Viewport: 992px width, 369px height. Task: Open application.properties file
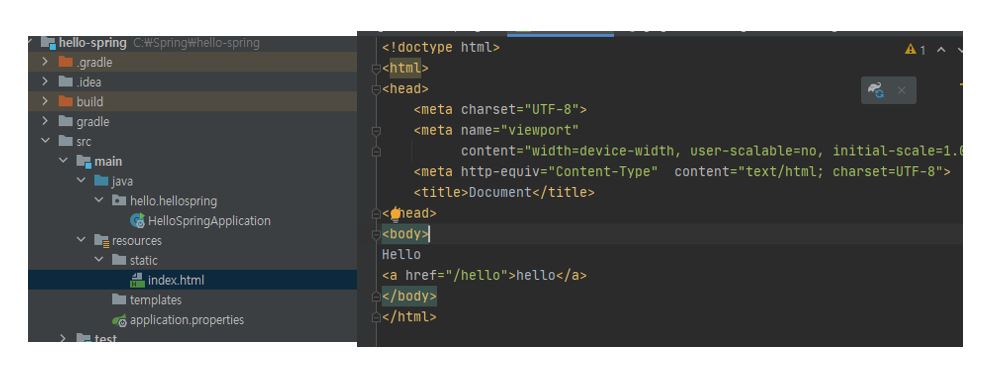tap(187, 320)
